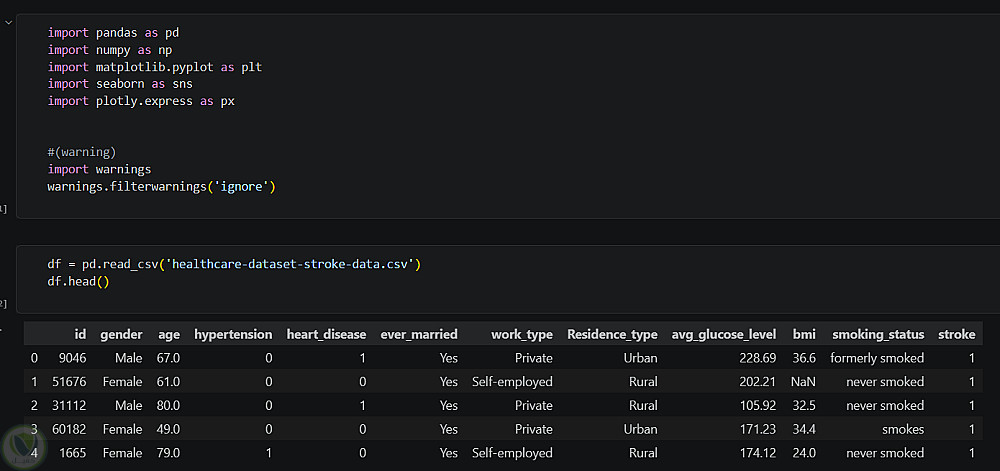This screenshot has height=471, width=1000.
Task: Click the 'heart_disease' column header
Action: pos(326,334)
